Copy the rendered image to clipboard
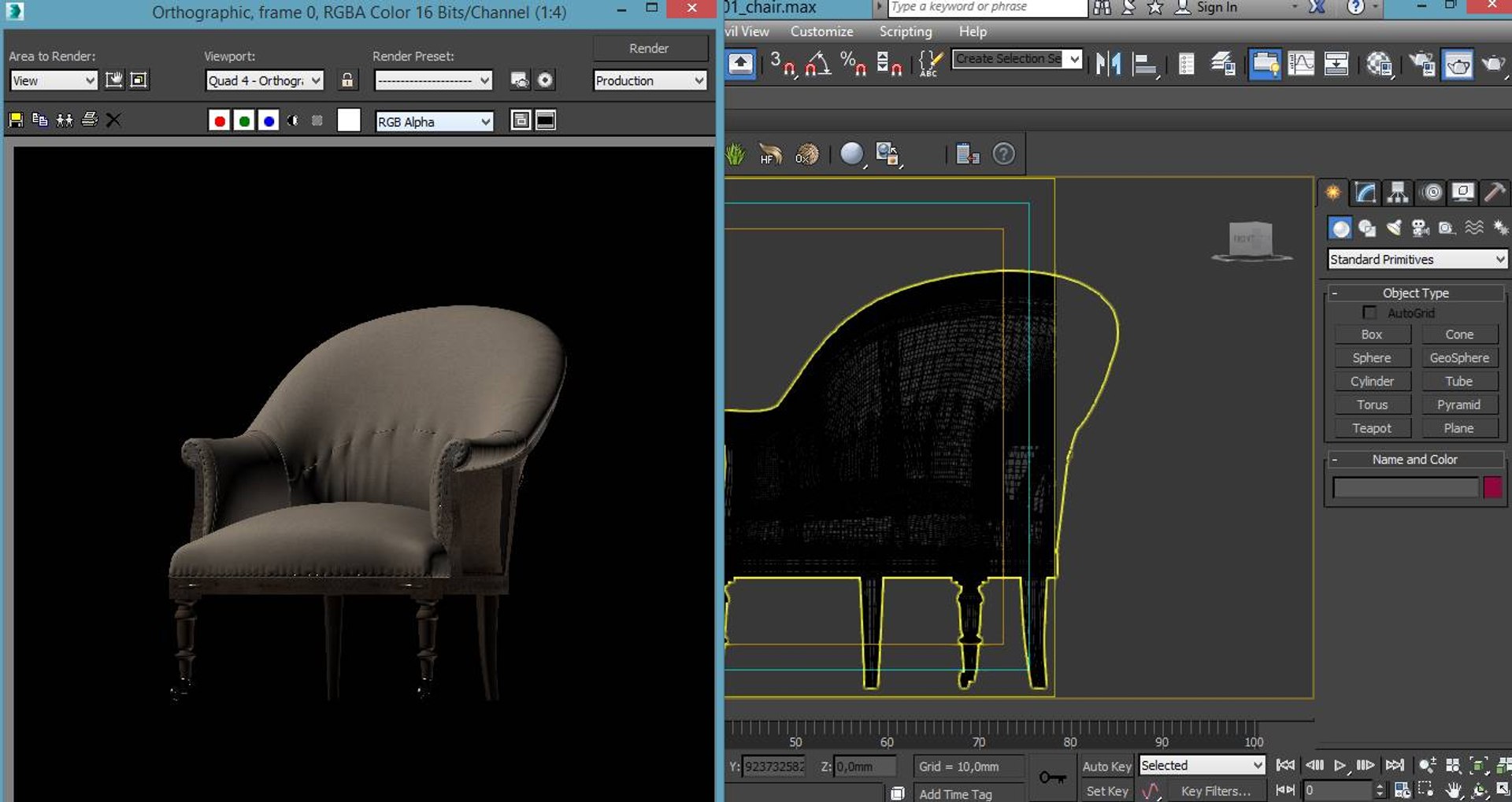Viewport: 1512px width, 802px height. pos(40,120)
